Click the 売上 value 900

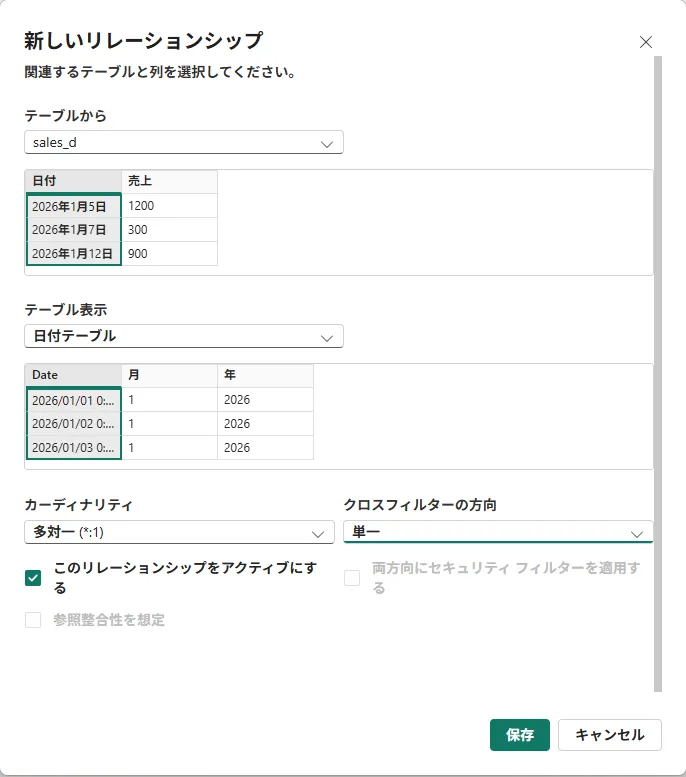pos(170,254)
